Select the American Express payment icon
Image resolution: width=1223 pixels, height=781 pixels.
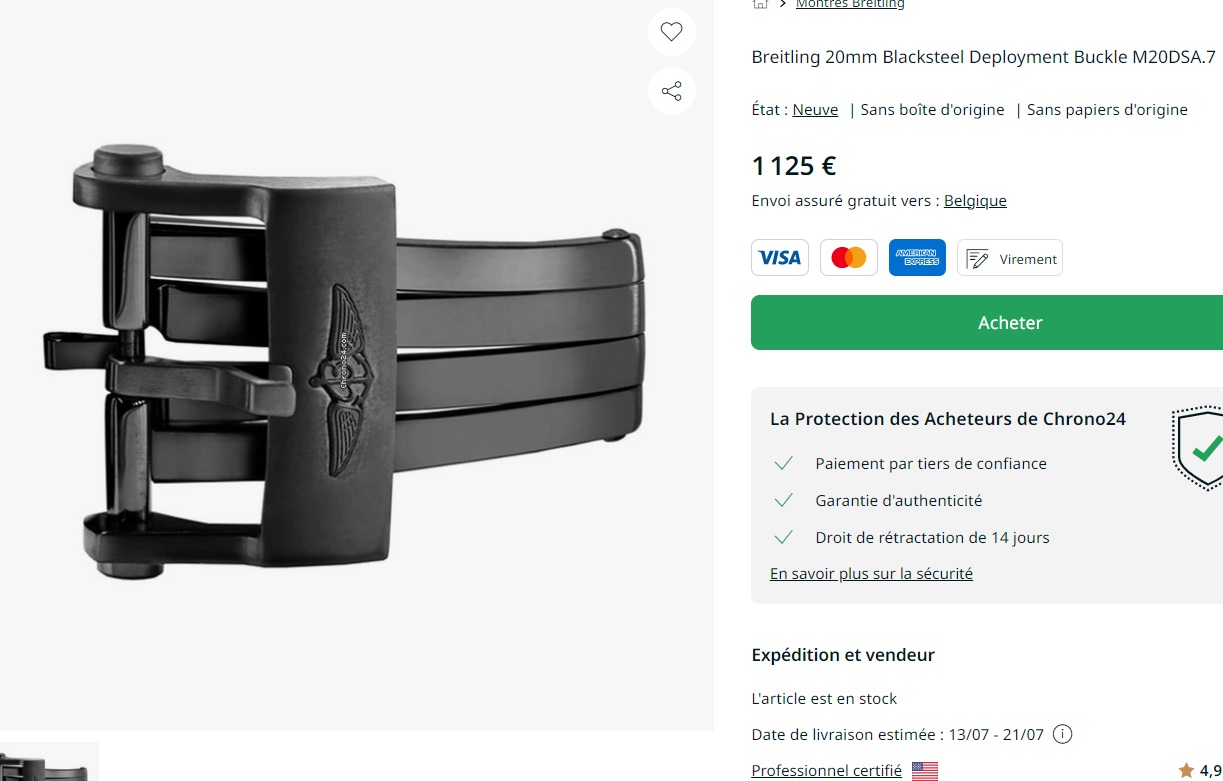click(917, 258)
